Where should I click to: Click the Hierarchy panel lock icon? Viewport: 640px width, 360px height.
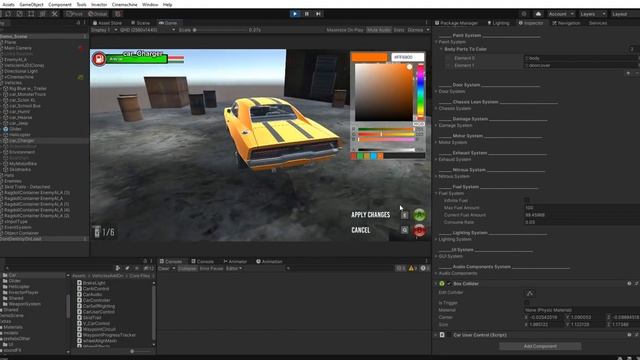(78, 23)
